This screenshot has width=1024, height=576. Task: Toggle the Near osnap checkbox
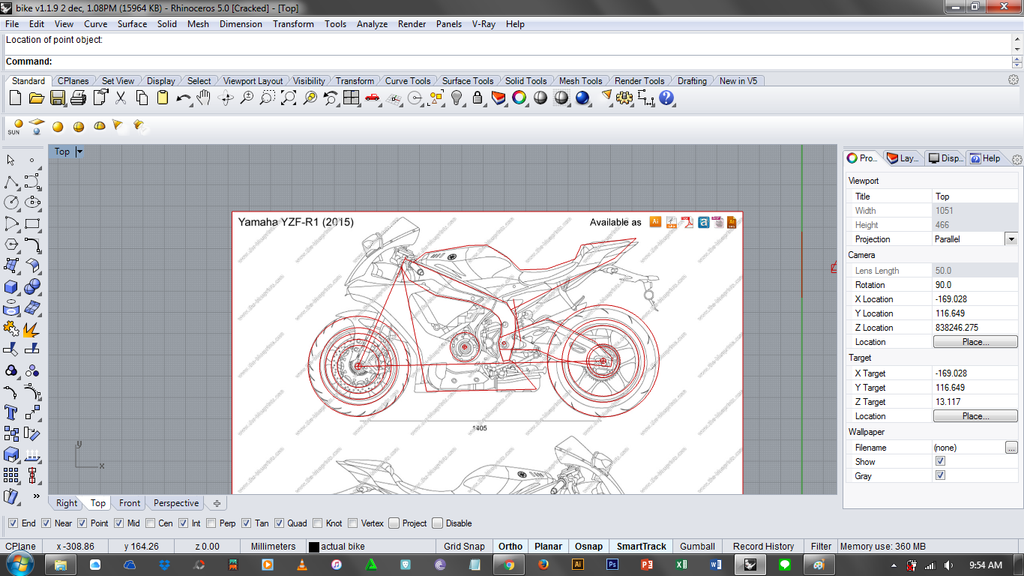(46, 523)
